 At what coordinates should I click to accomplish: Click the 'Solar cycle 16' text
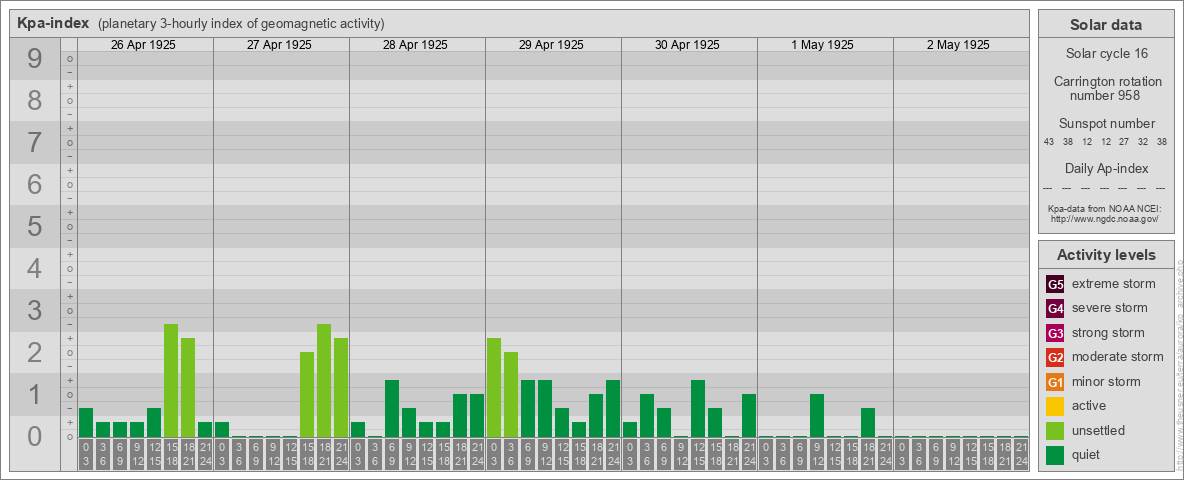[x=1105, y=54]
